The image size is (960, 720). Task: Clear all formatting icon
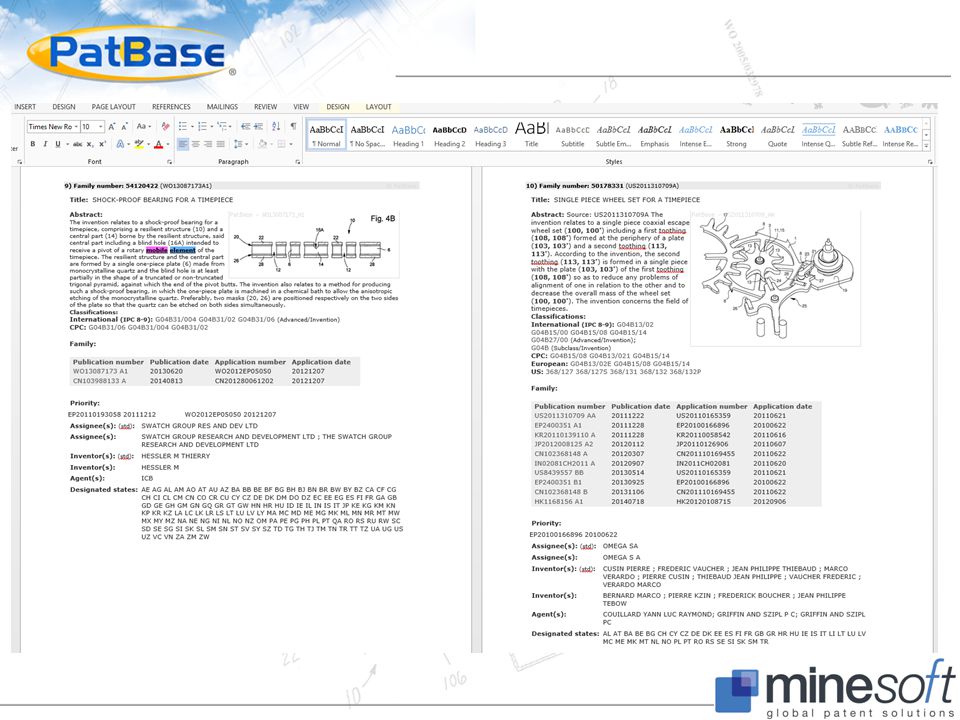(165, 126)
